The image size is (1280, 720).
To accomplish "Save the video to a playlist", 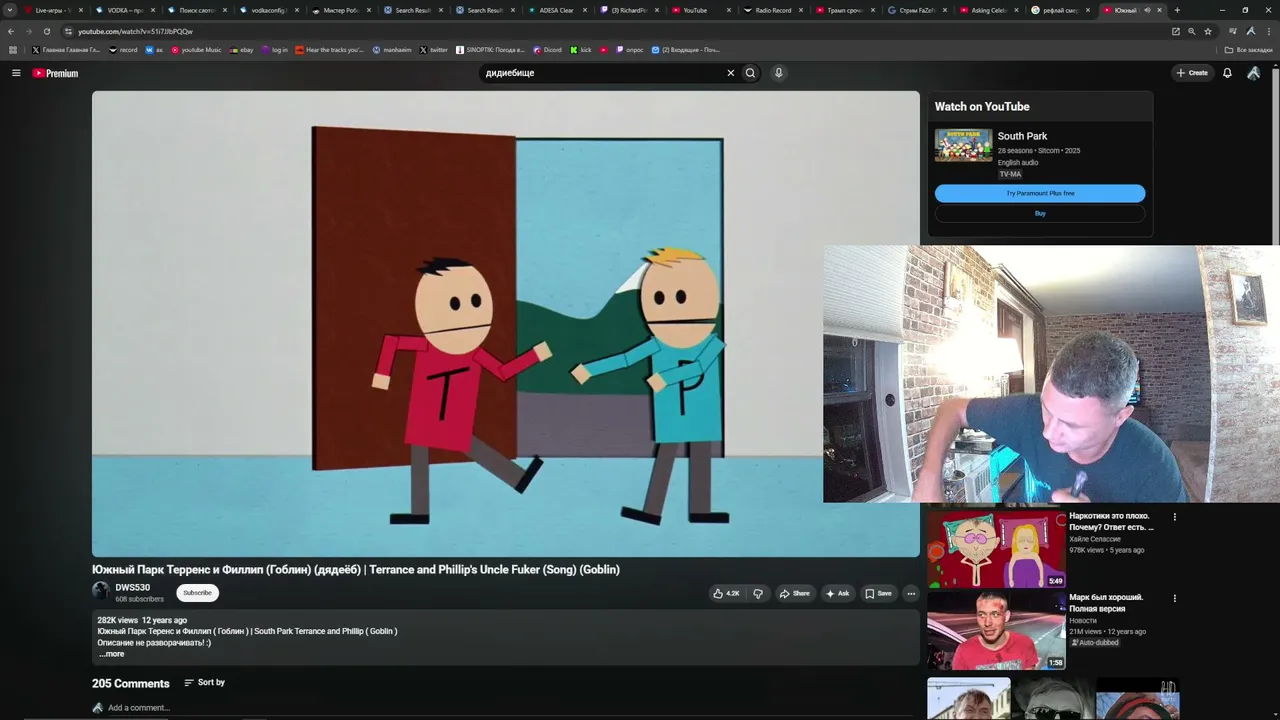I will 878,593.
